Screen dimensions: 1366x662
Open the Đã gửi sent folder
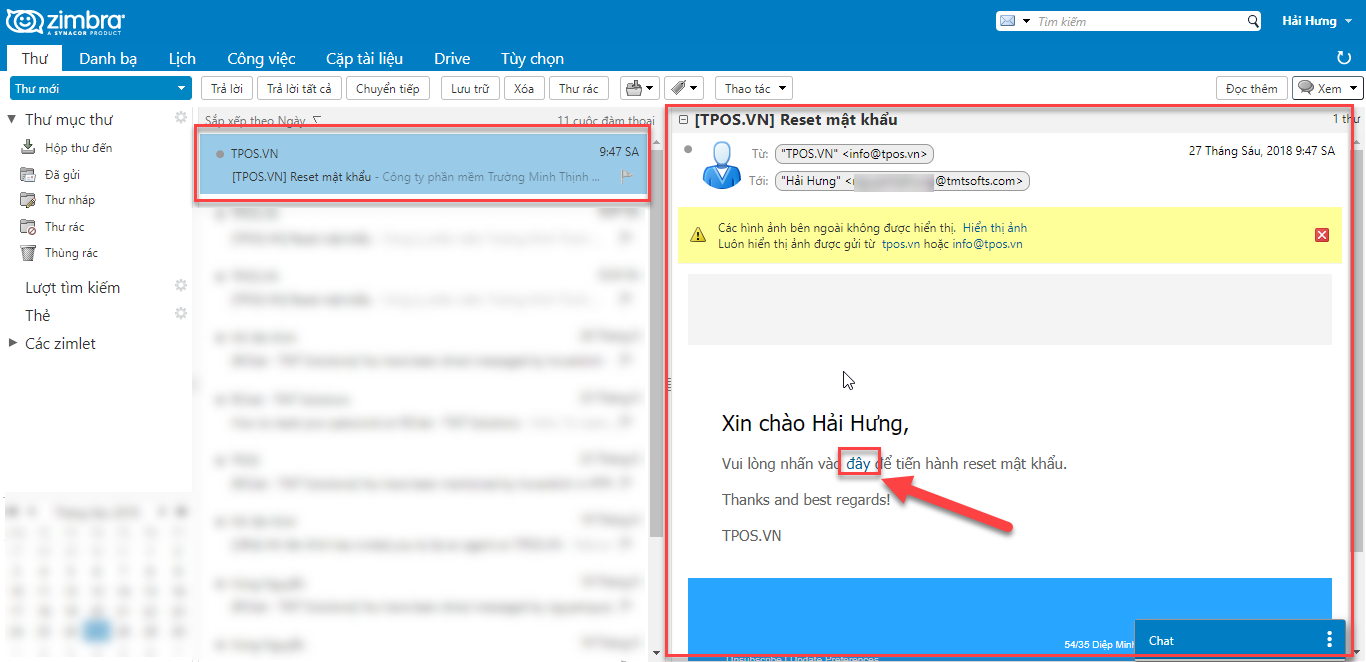click(x=62, y=175)
